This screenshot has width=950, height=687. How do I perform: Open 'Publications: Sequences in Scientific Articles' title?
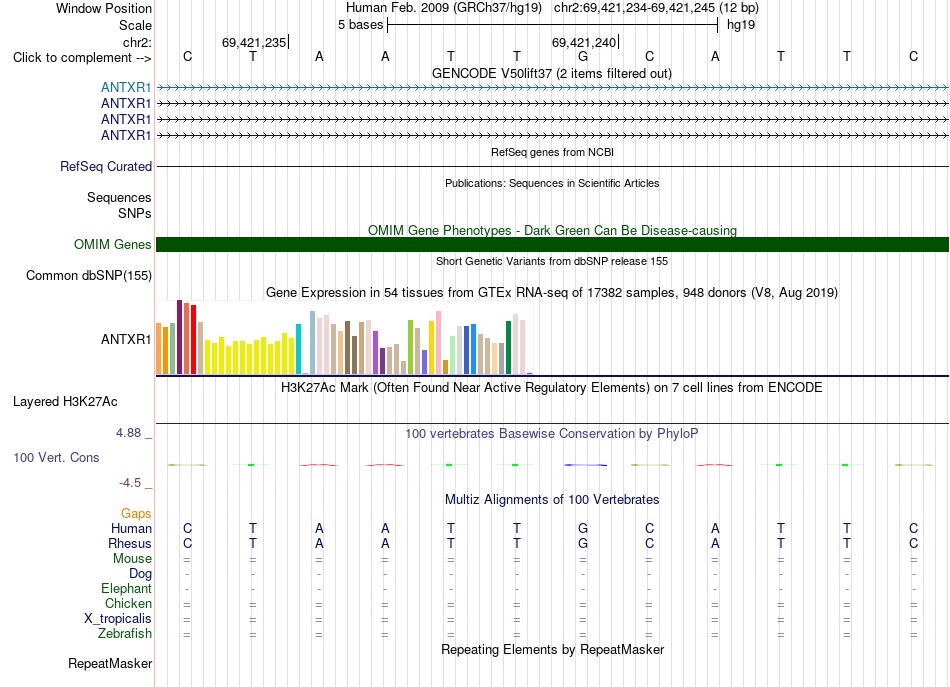552,183
